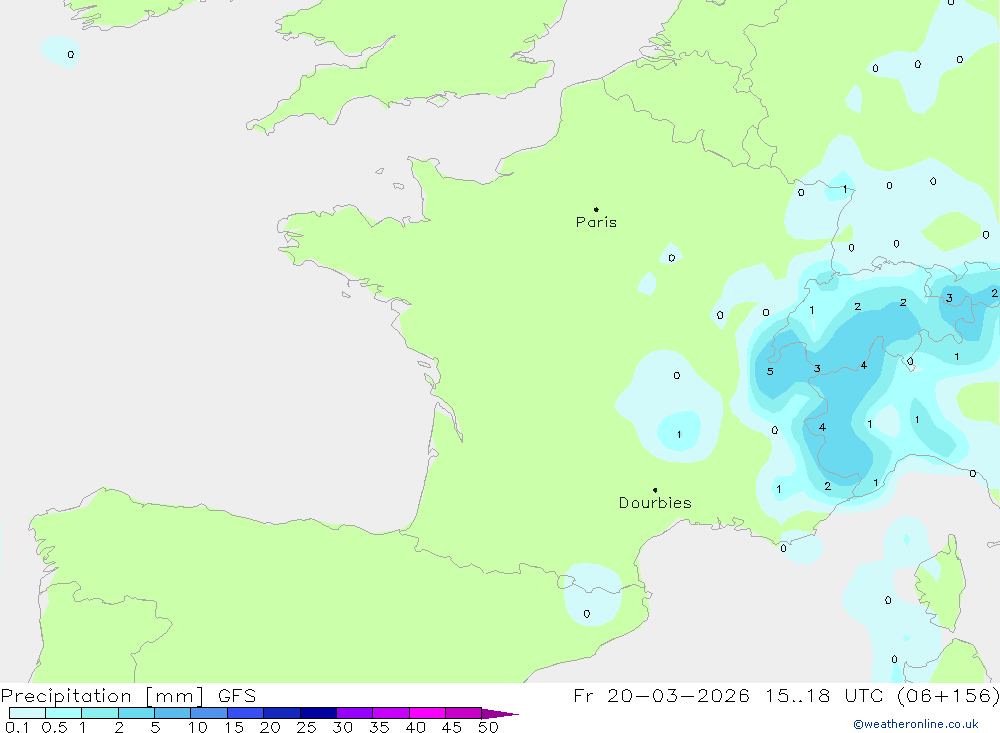The width and height of the screenshot is (1000, 733).
Task: Click the value 3 next to 5
Action: [x=817, y=369]
